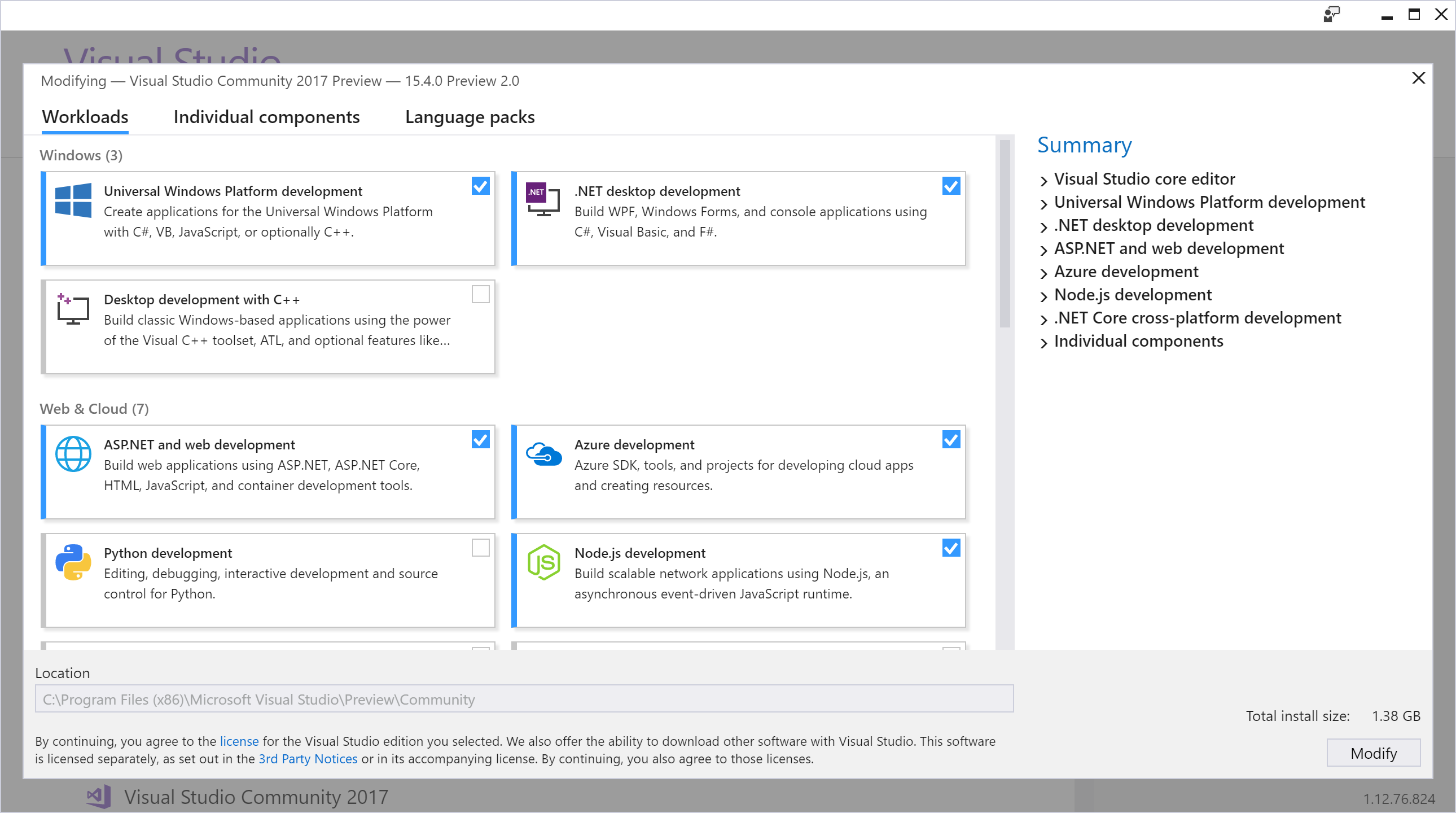Click the .NET desktop development icon
The width and height of the screenshot is (1456, 813).
pyautogui.click(x=542, y=199)
